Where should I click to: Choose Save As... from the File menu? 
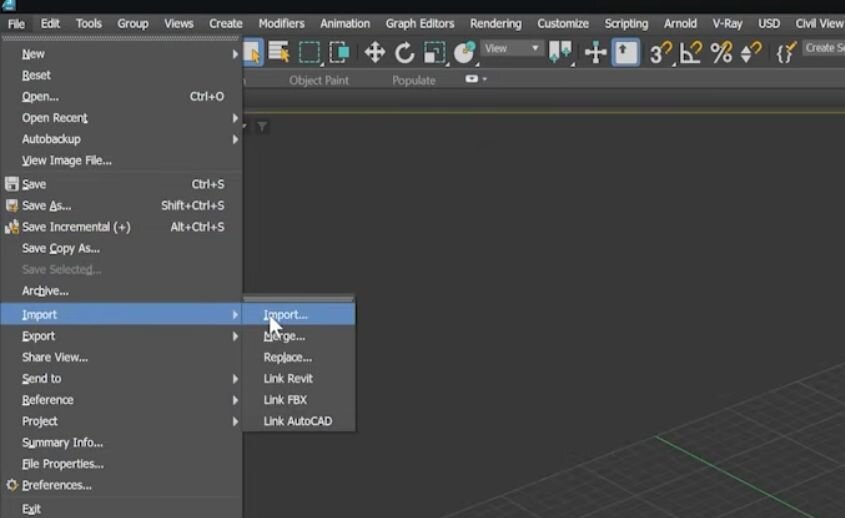click(x=121, y=205)
